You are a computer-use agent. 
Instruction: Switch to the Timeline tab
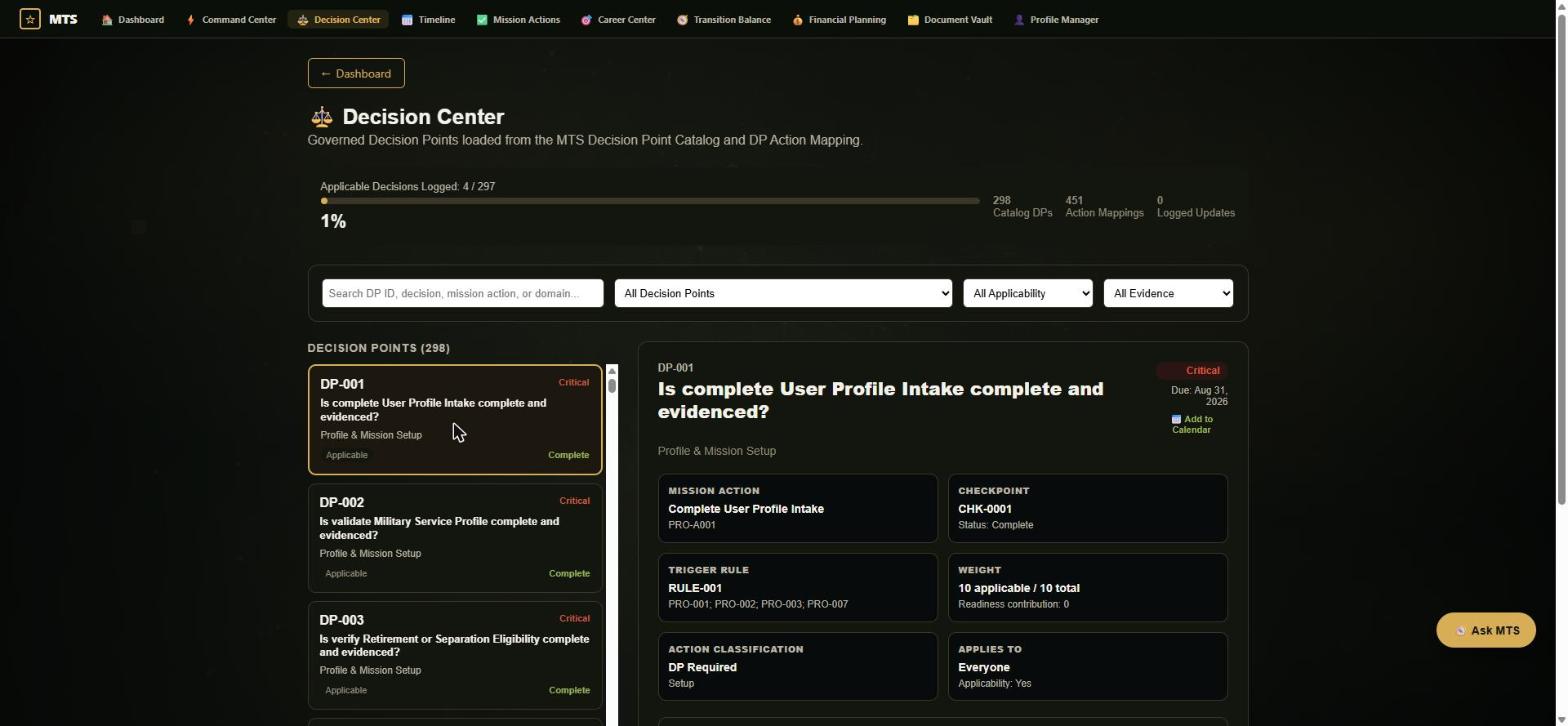point(428,20)
